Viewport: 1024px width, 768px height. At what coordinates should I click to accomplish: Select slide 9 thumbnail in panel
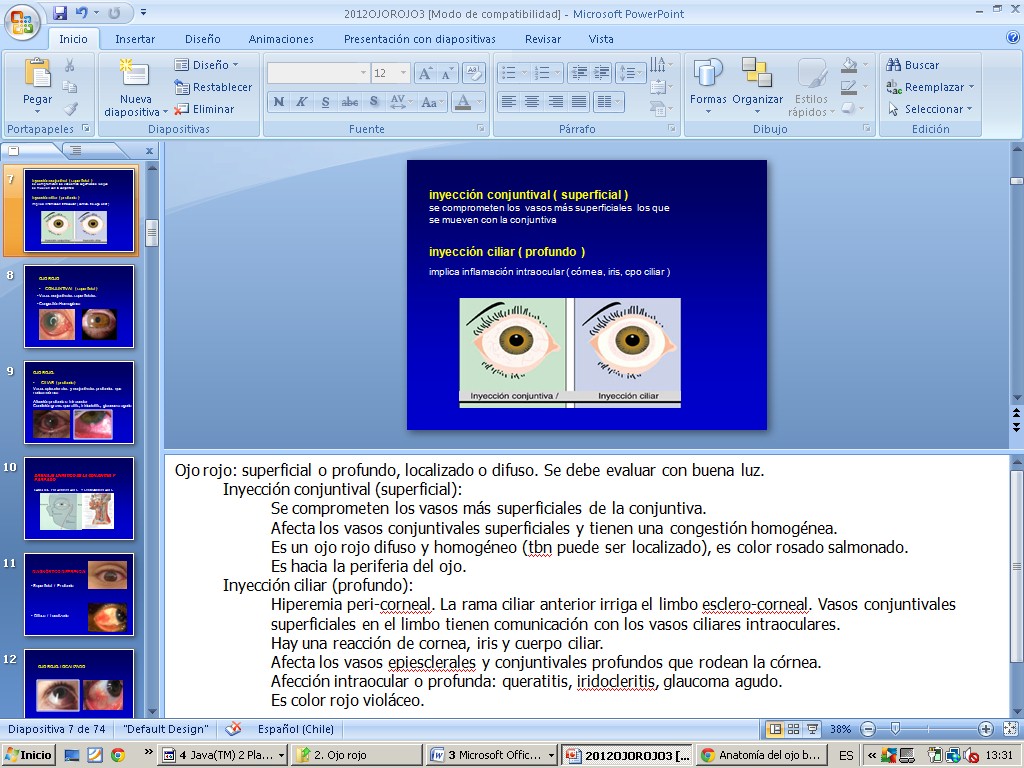79,402
